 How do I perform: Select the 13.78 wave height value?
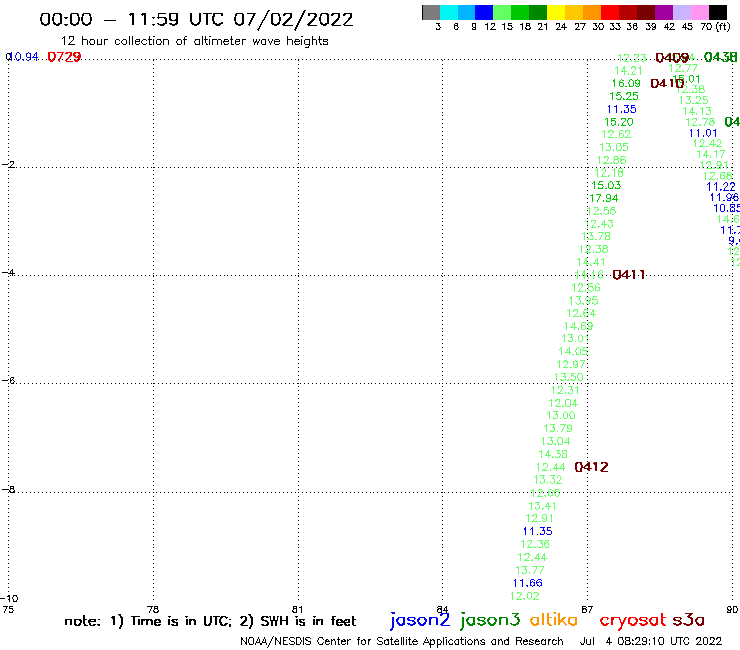pos(596,236)
